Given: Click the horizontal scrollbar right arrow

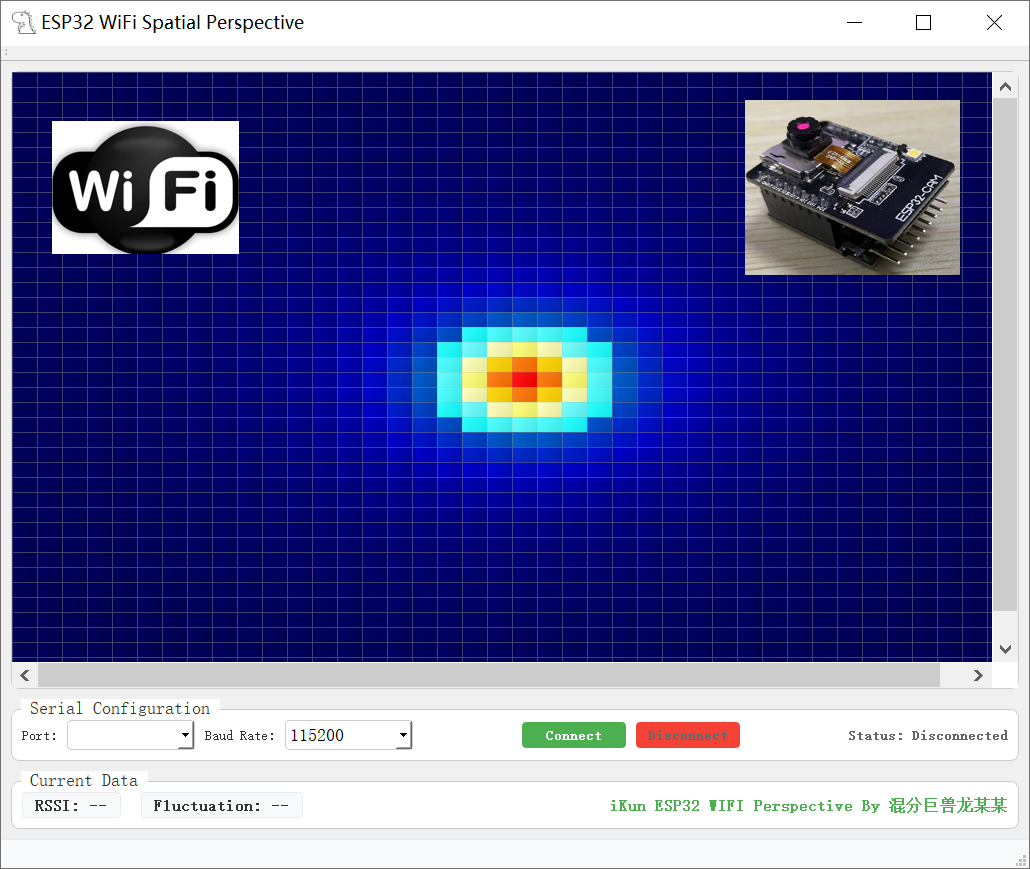Looking at the screenshot, I should (x=978, y=675).
